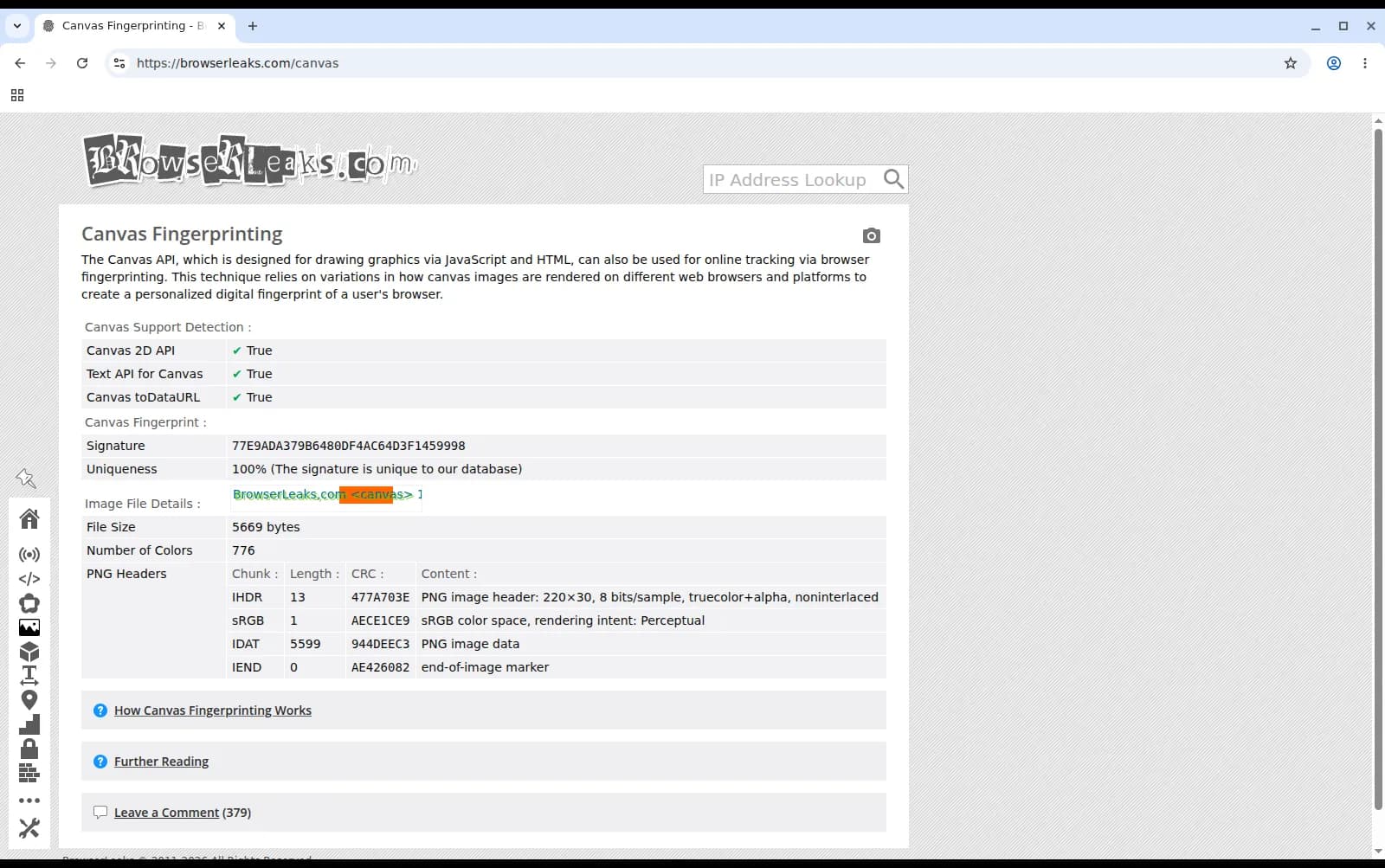This screenshot has height=868, width=1385.
Task: Expand How Canvas Fingerprinting Works section
Action: [x=213, y=710]
